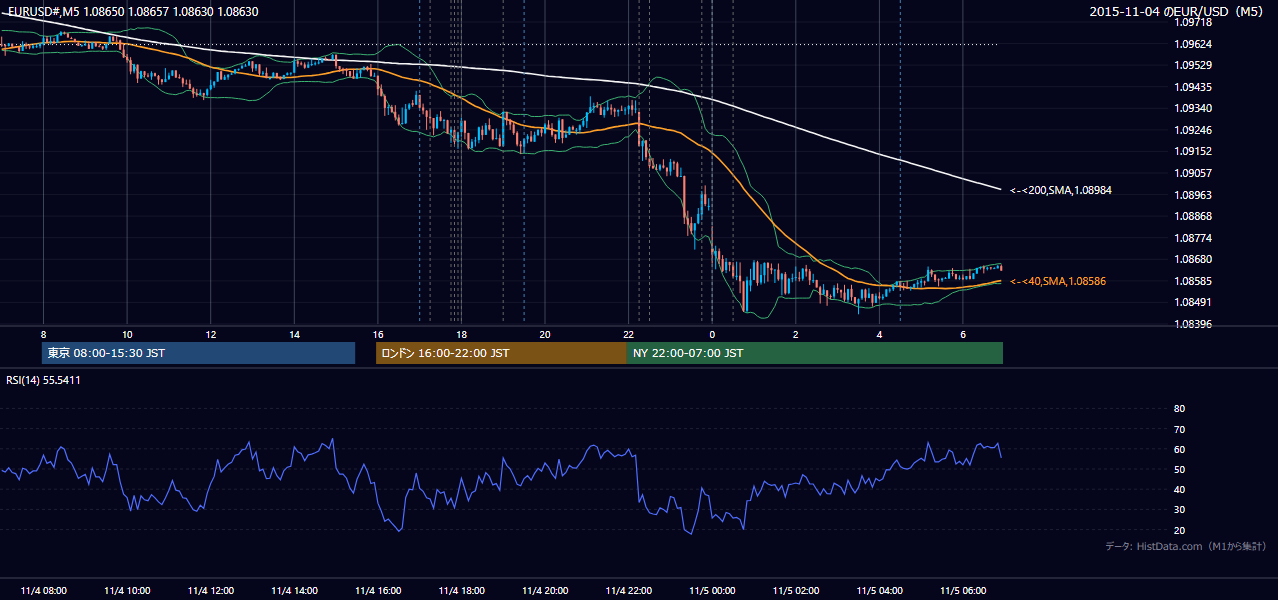Screen dimensions: 1278x600
Task: Click the 11/4 08:00 time label
Action: [43, 591]
